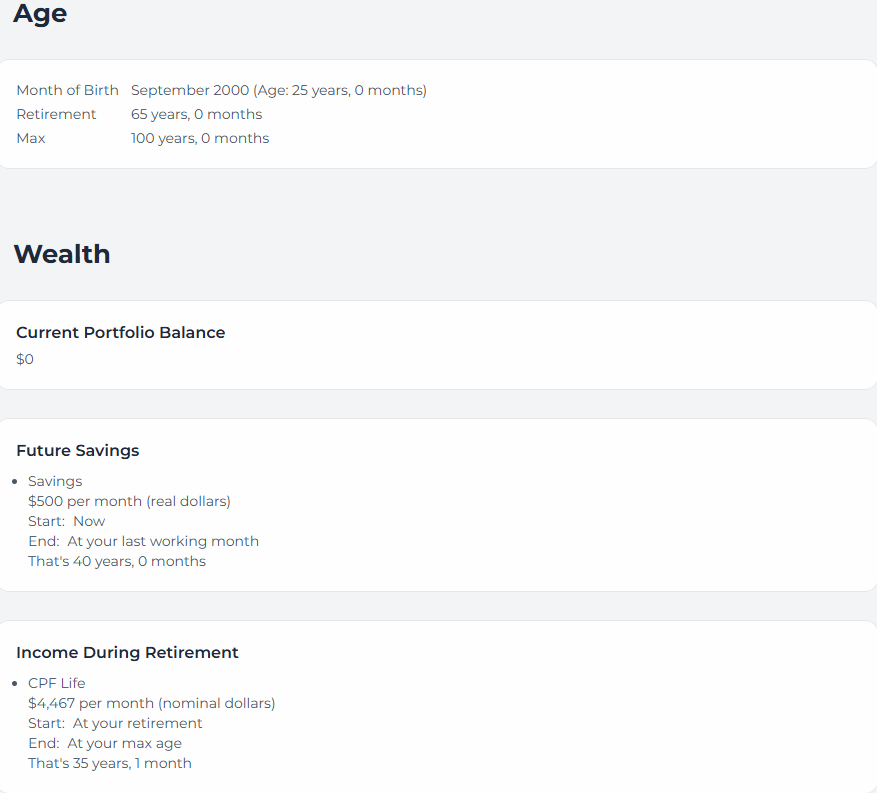Open the Current Portfolio Balance card title
This screenshot has height=793, width=877.
pos(121,332)
